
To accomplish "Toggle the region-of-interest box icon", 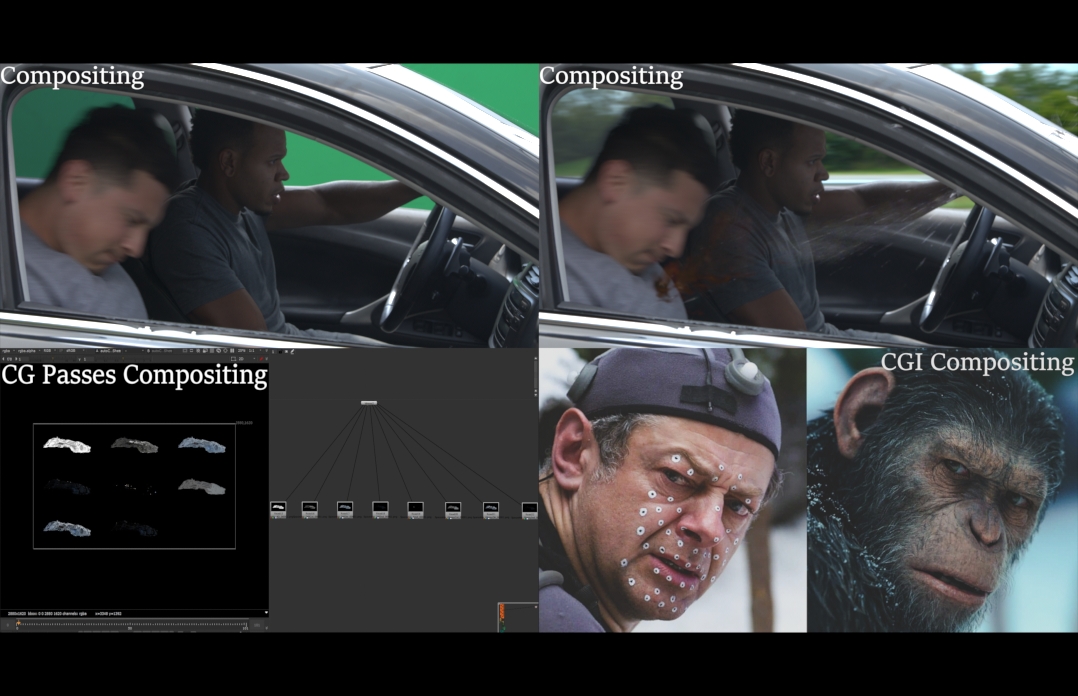I will coord(233,358).
